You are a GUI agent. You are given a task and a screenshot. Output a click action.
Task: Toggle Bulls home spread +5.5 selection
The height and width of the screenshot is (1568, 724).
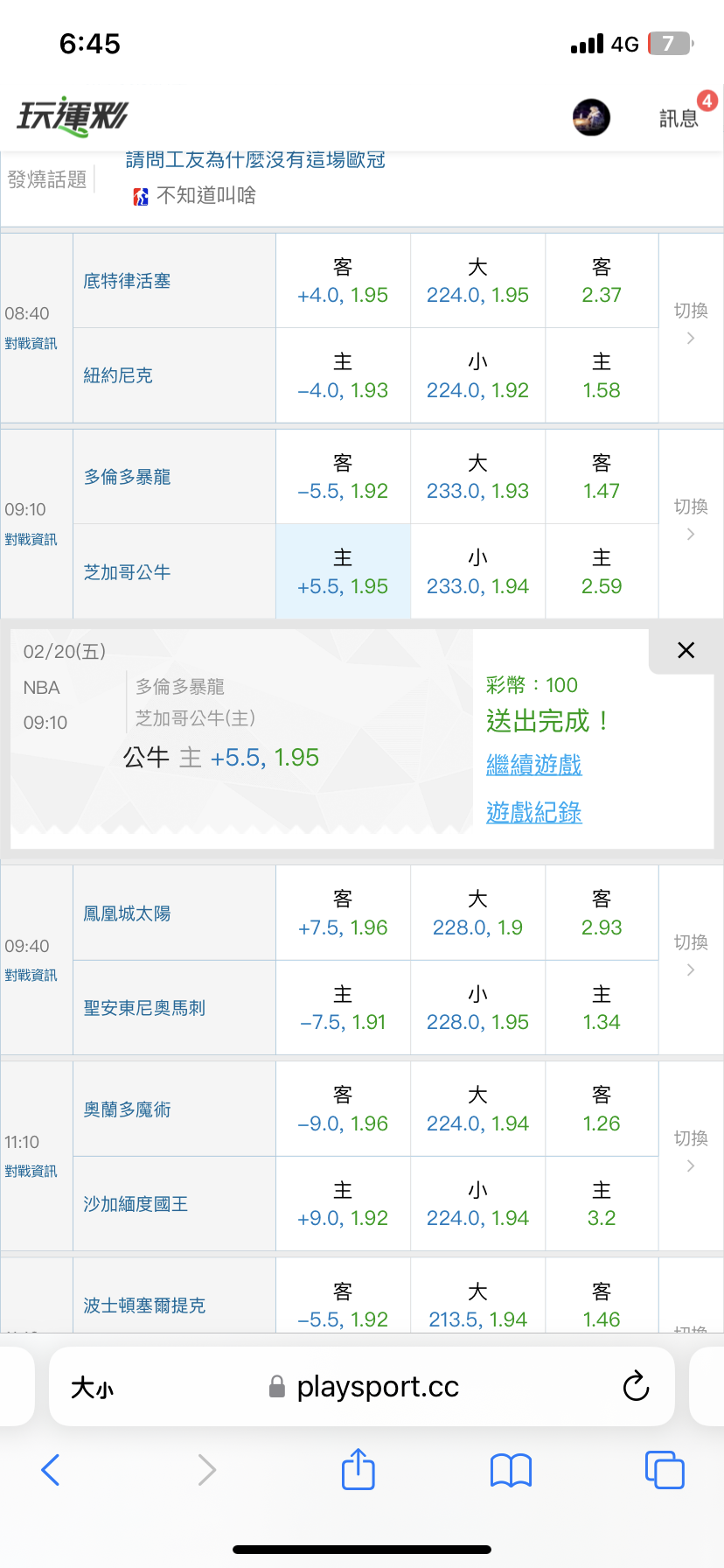(343, 572)
